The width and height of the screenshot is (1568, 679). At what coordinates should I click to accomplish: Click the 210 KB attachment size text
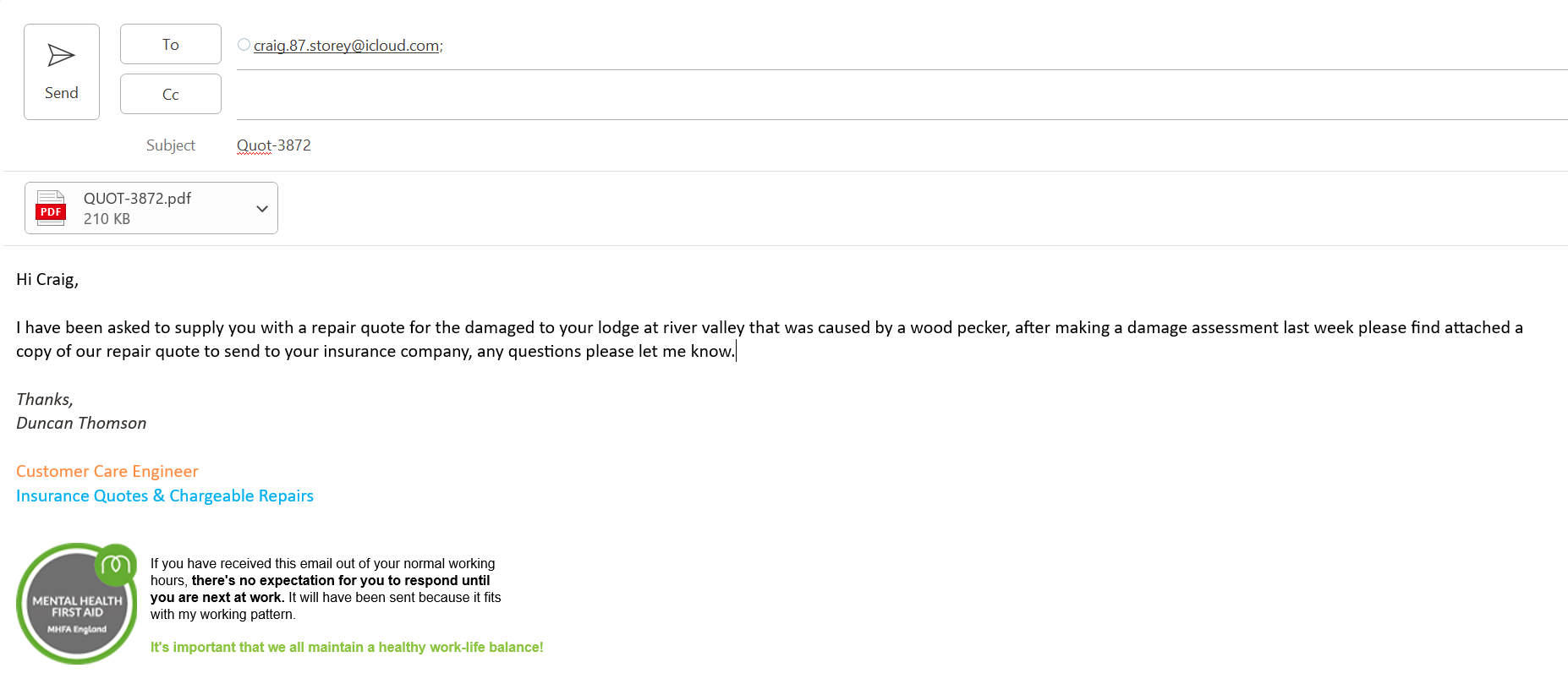point(107,219)
